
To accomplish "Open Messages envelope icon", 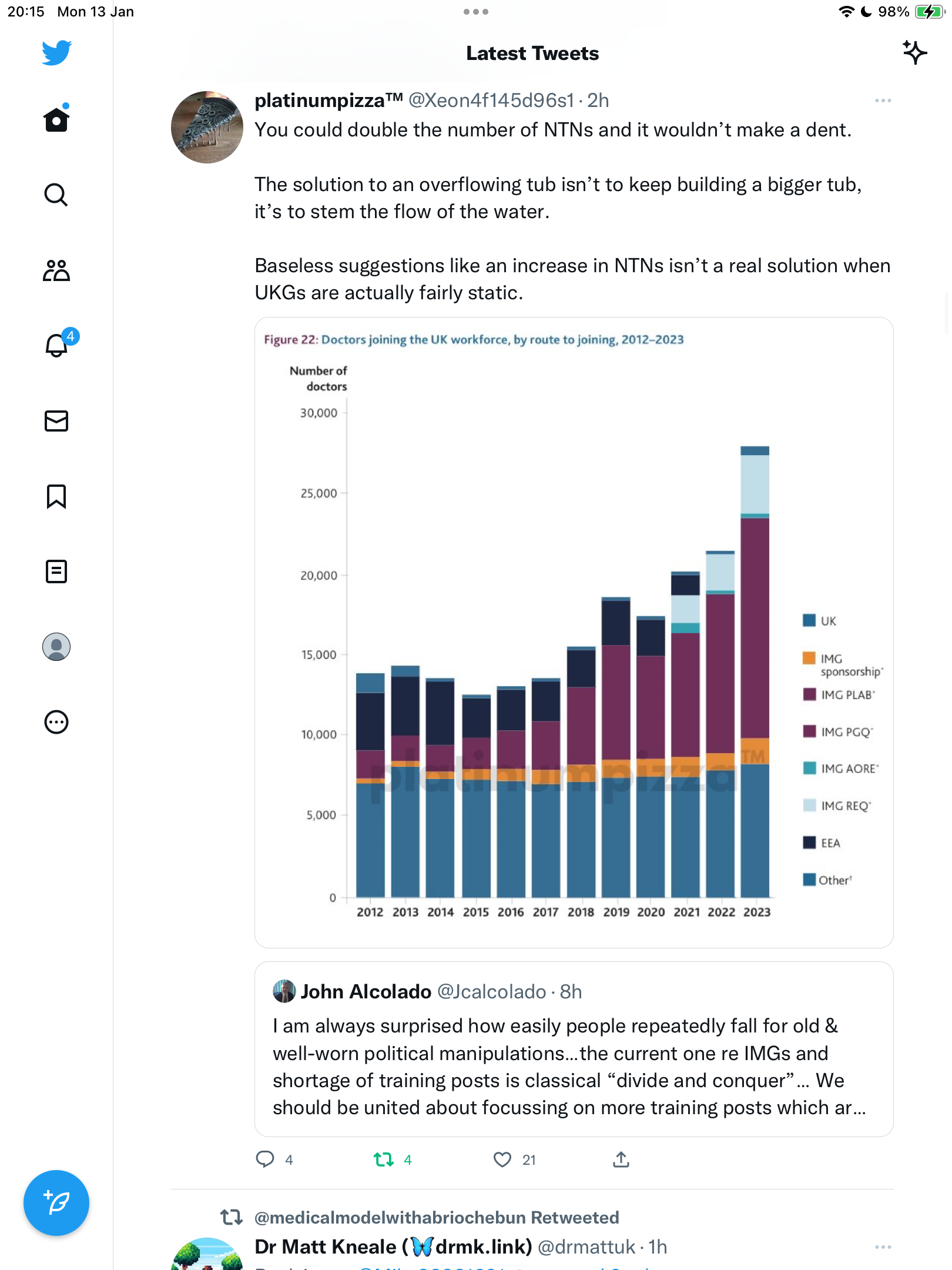I will coord(56,421).
